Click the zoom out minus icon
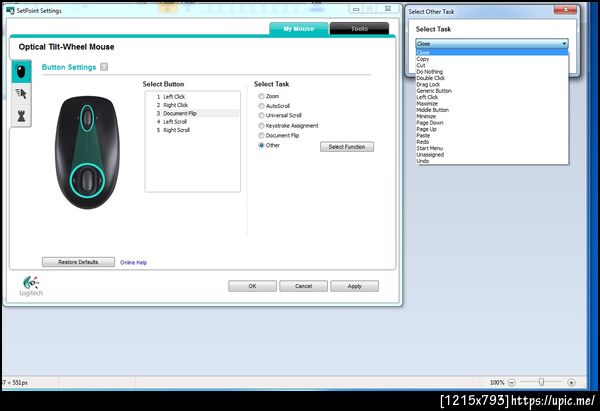600x411 pixels. click(512, 382)
